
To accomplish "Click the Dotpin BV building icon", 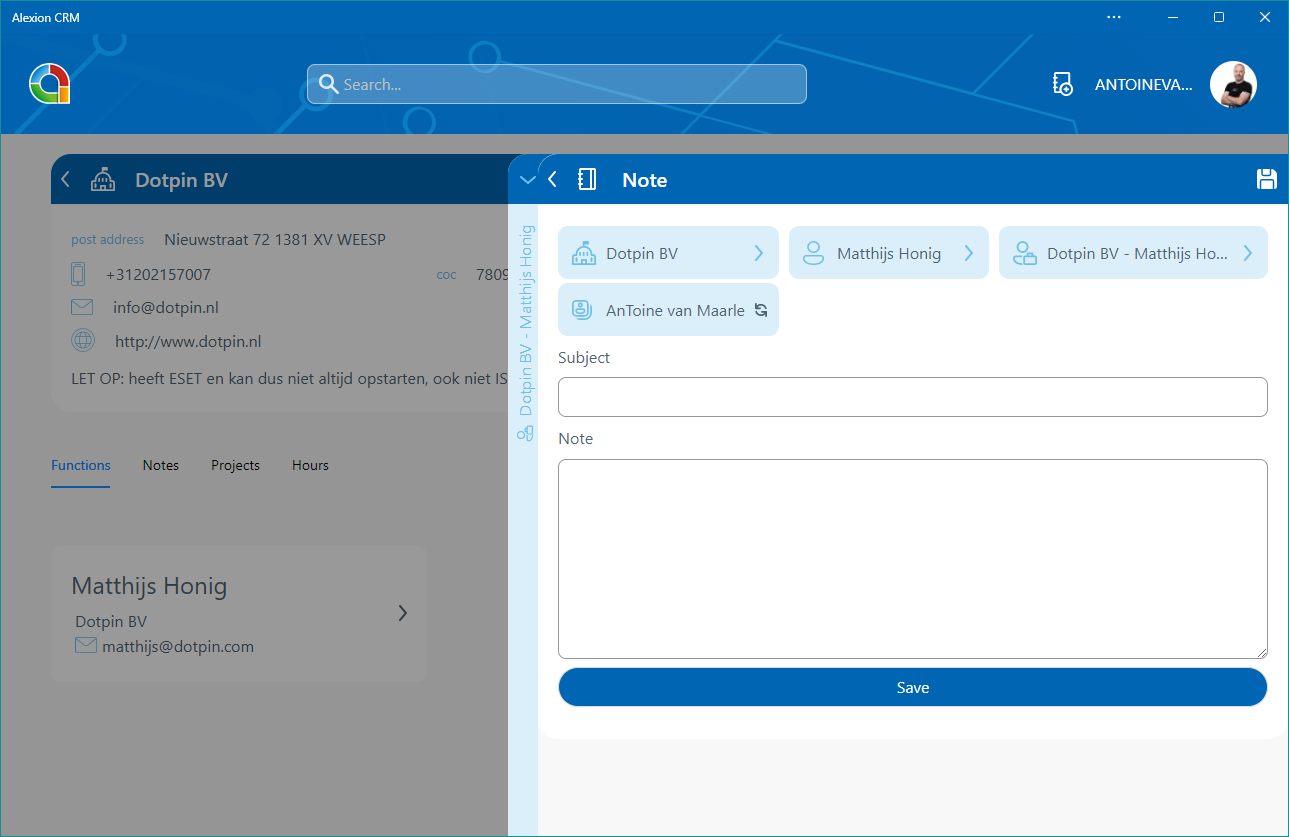I will (103, 180).
